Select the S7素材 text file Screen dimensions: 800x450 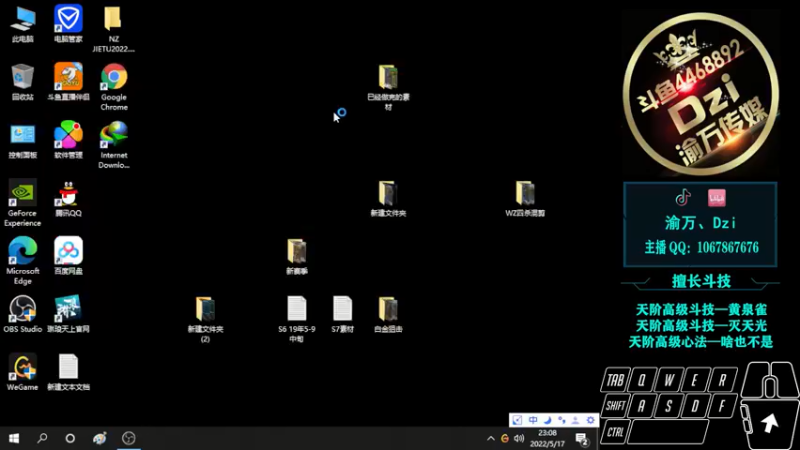pos(342,314)
